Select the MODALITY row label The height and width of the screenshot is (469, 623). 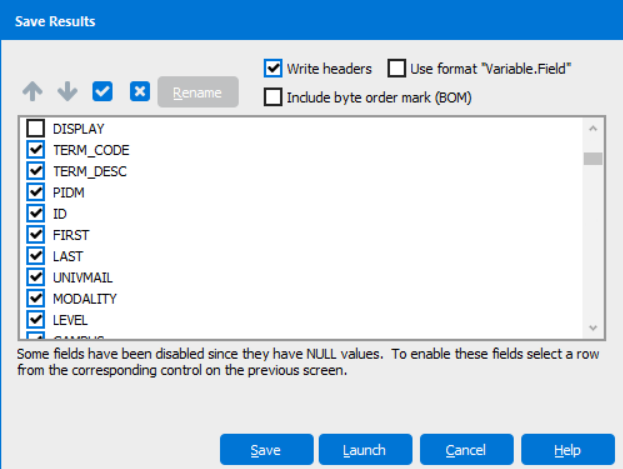pyautogui.click(x=85, y=299)
